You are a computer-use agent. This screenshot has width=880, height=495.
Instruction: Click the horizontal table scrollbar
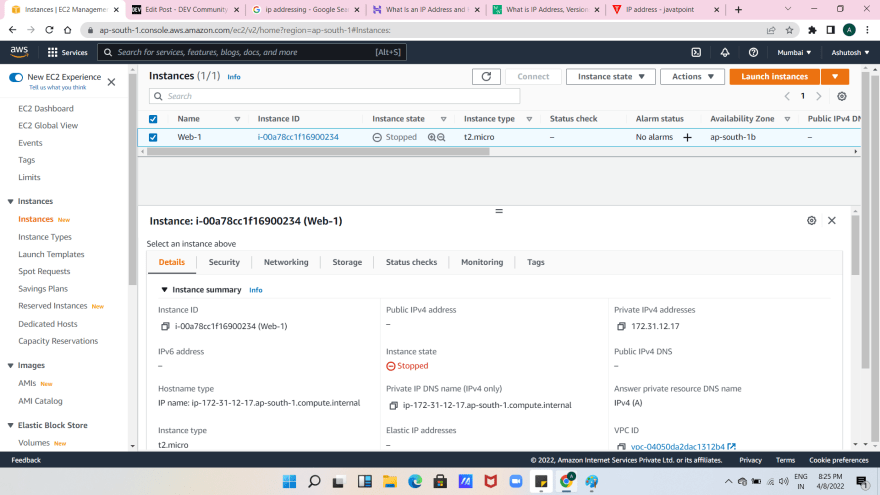[318, 152]
